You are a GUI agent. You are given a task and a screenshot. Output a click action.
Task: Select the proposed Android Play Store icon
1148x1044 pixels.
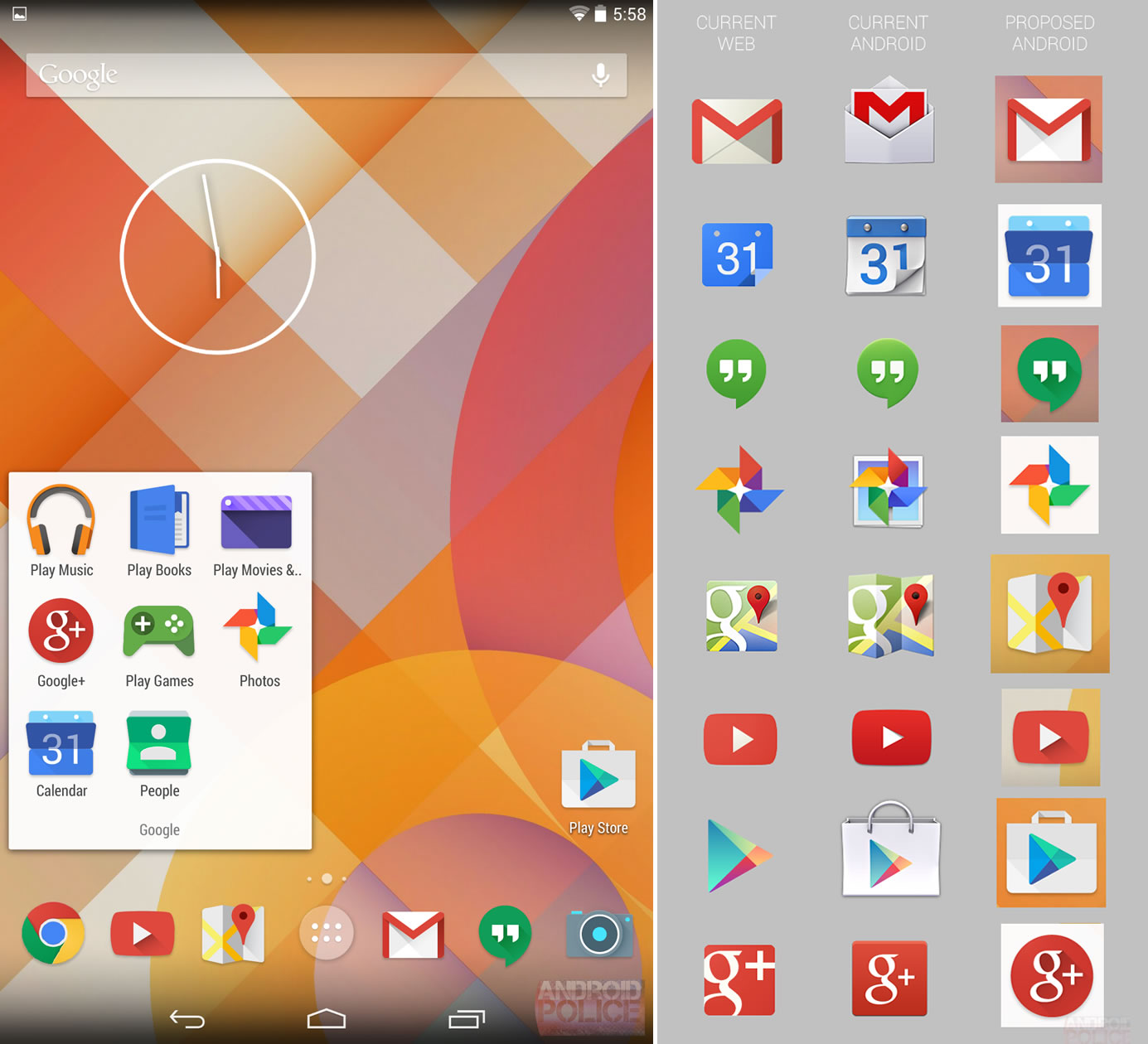(x=1051, y=853)
